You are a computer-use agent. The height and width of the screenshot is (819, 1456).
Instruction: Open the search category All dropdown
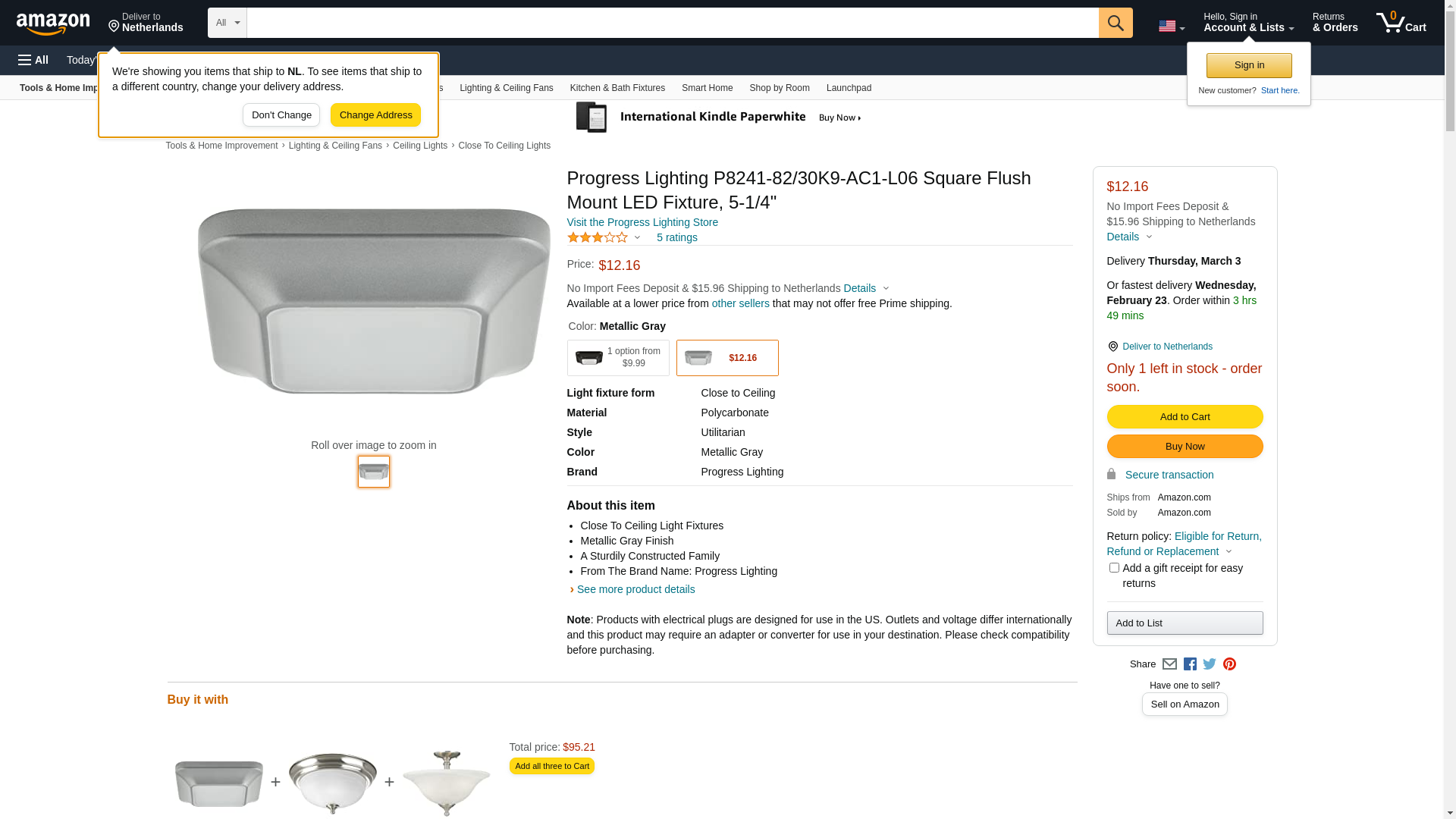click(227, 23)
